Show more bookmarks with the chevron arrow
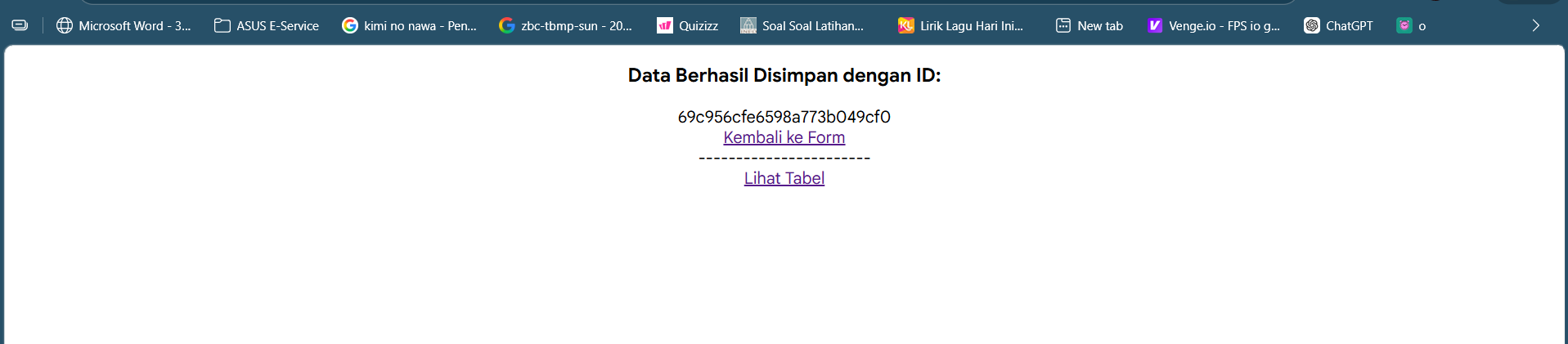 click(x=1535, y=25)
